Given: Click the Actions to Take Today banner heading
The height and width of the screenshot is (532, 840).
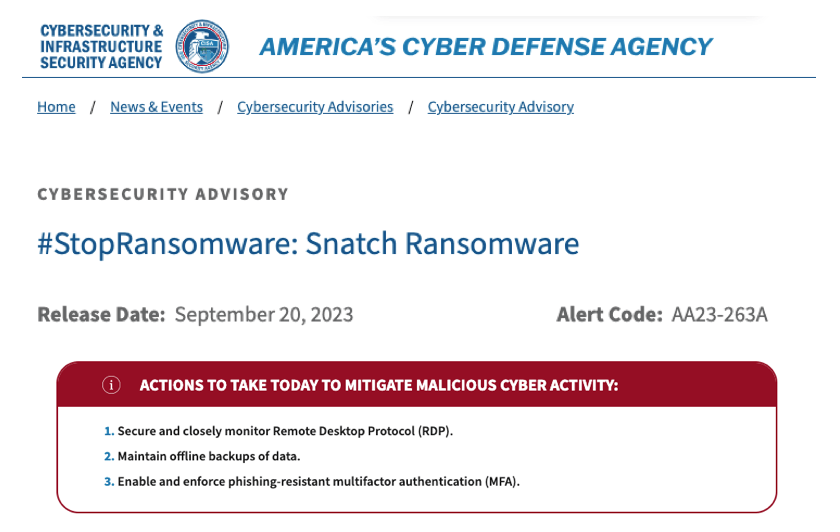Looking at the screenshot, I should (x=379, y=385).
